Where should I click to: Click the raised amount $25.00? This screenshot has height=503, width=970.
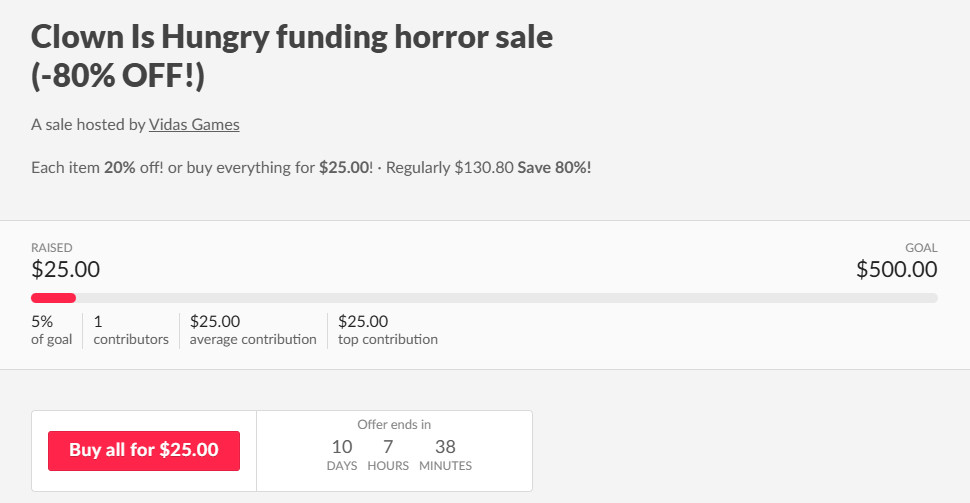coord(66,269)
